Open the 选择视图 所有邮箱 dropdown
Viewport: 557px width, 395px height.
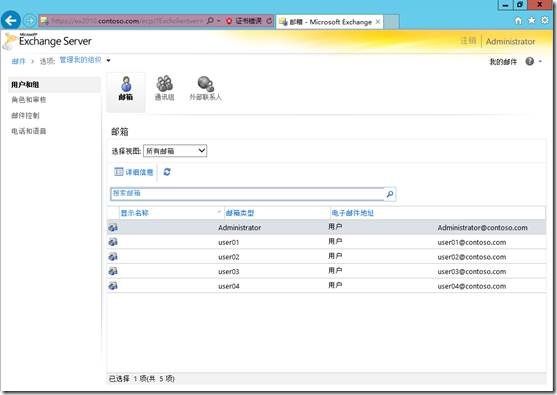coord(175,151)
